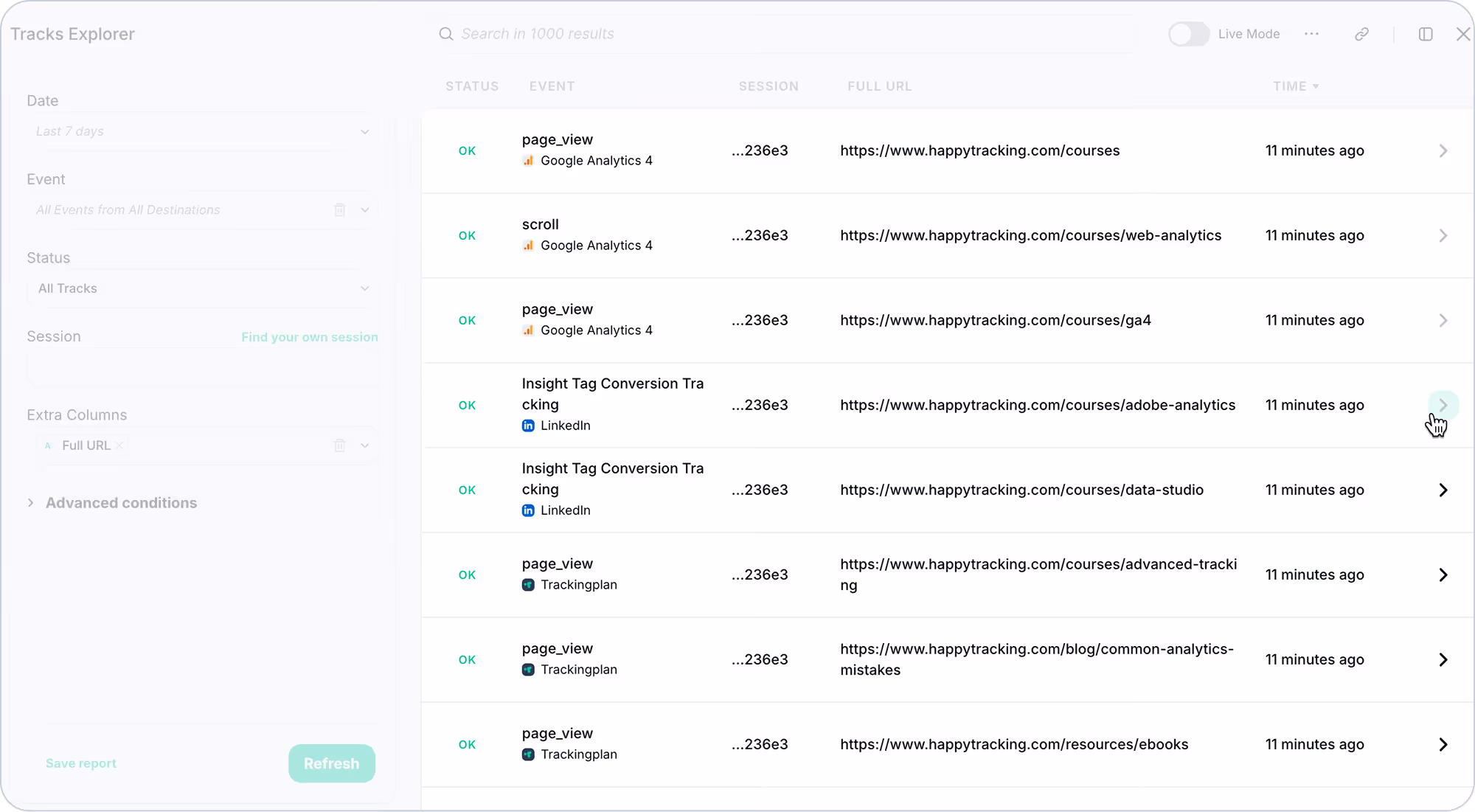The width and height of the screenshot is (1475, 812).
Task: Enable Live Mode switch
Action: pyautogui.click(x=1188, y=34)
